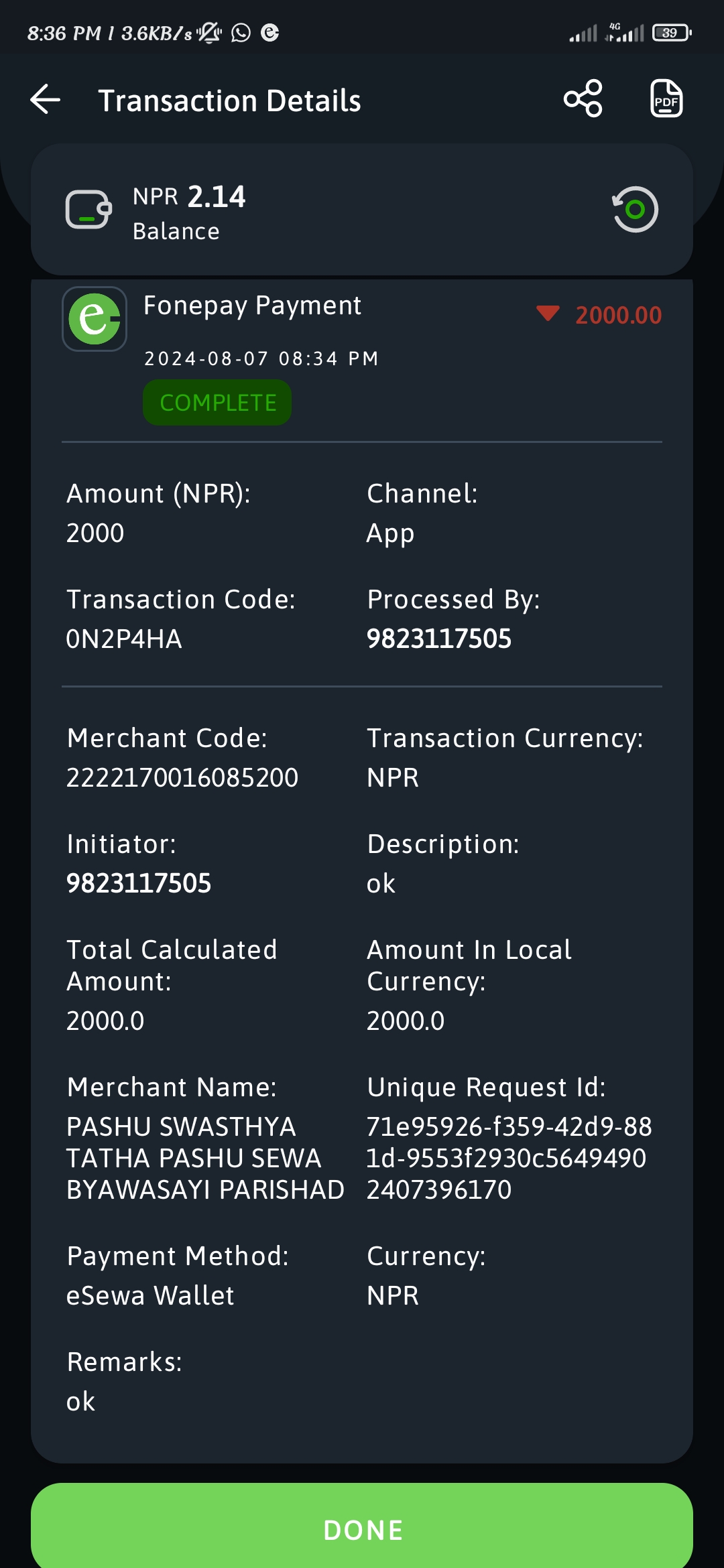Image resolution: width=724 pixels, height=1568 pixels.
Task: Tap the wallet icon beside the balance
Action: 88,210
